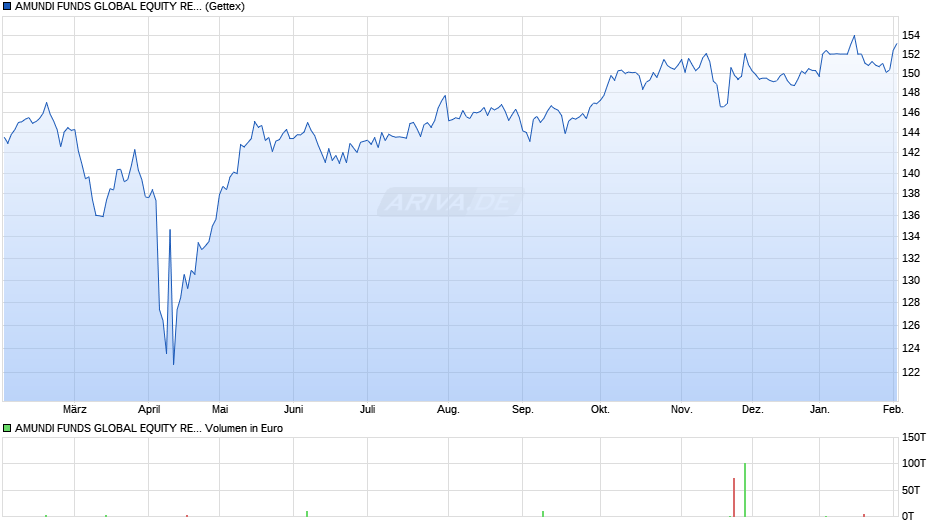Select the 'Jan.' month label

point(820,409)
